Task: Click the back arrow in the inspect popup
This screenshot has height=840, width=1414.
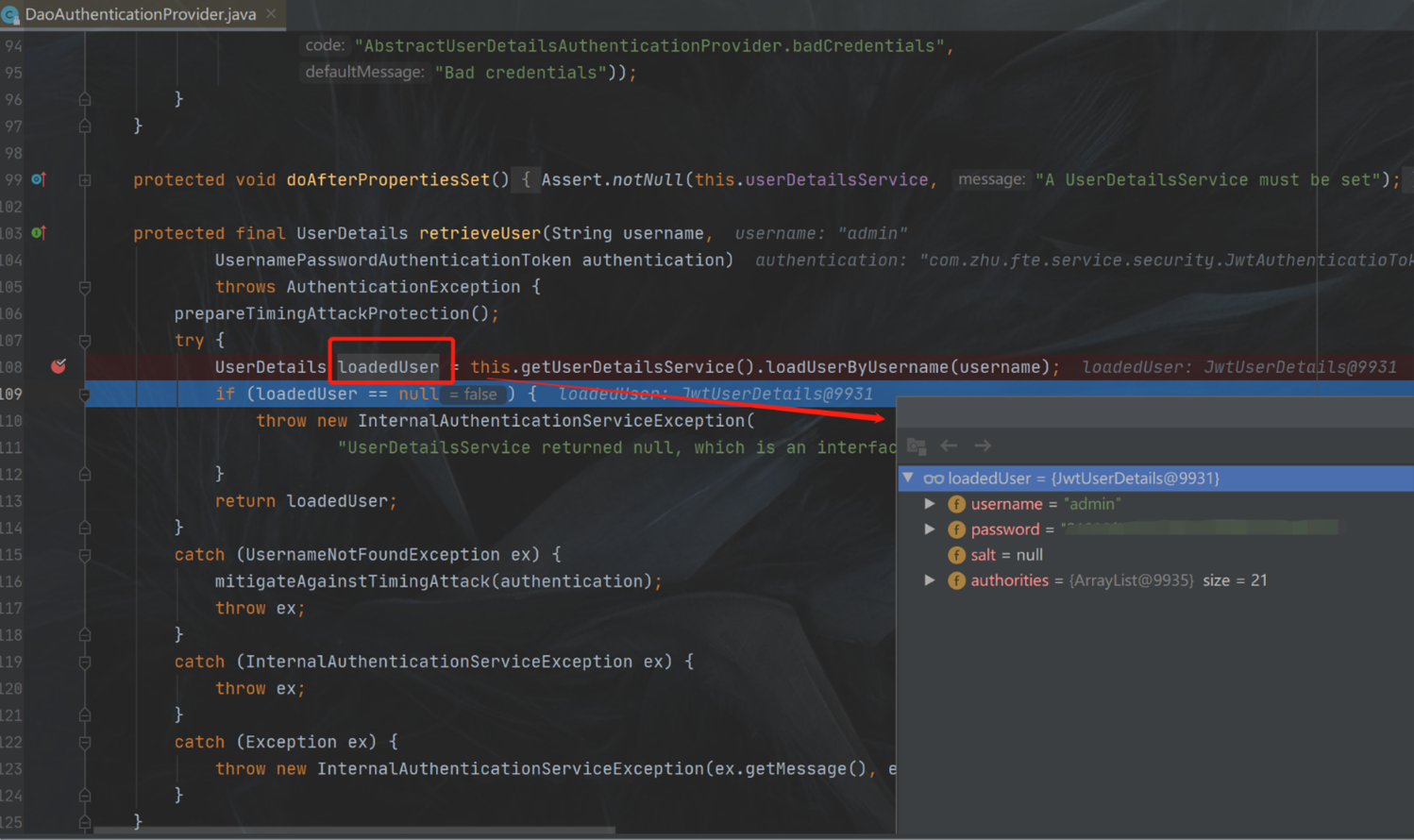Action: [950, 445]
